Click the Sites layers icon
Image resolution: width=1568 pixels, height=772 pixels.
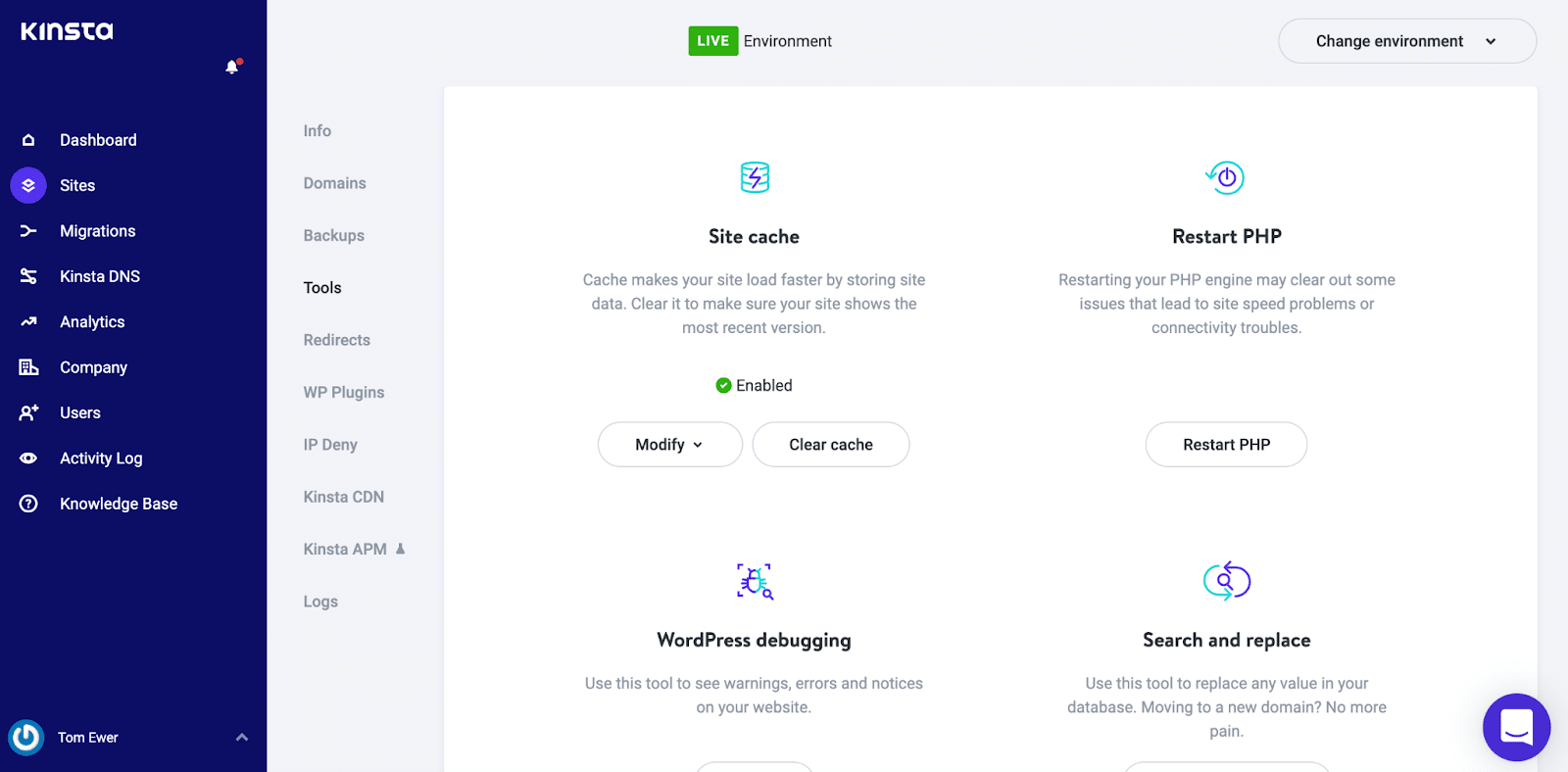point(28,185)
